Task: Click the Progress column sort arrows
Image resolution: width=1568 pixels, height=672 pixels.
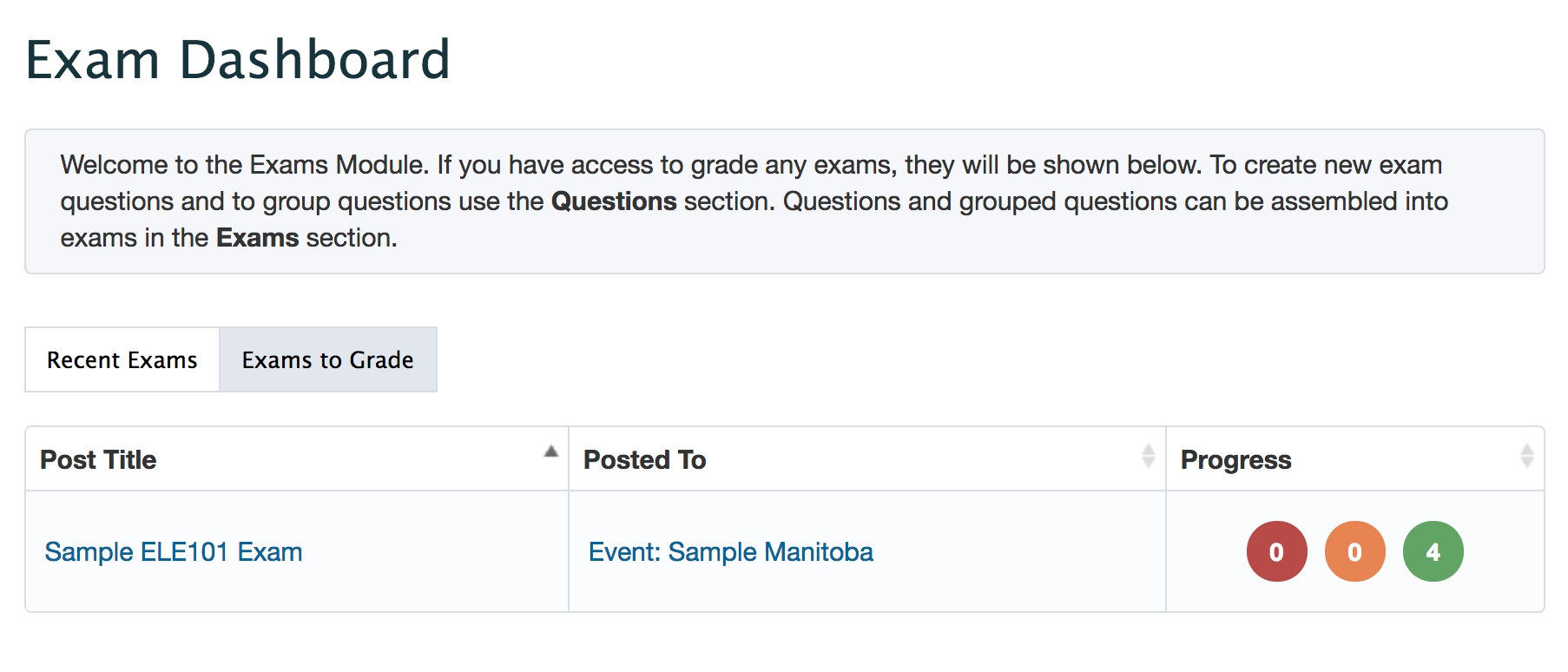Action: point(1526,456)
